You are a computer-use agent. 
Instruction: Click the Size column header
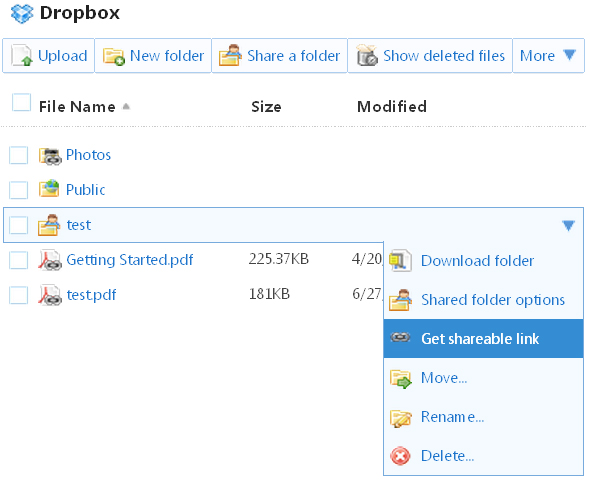tap(266, 107)
